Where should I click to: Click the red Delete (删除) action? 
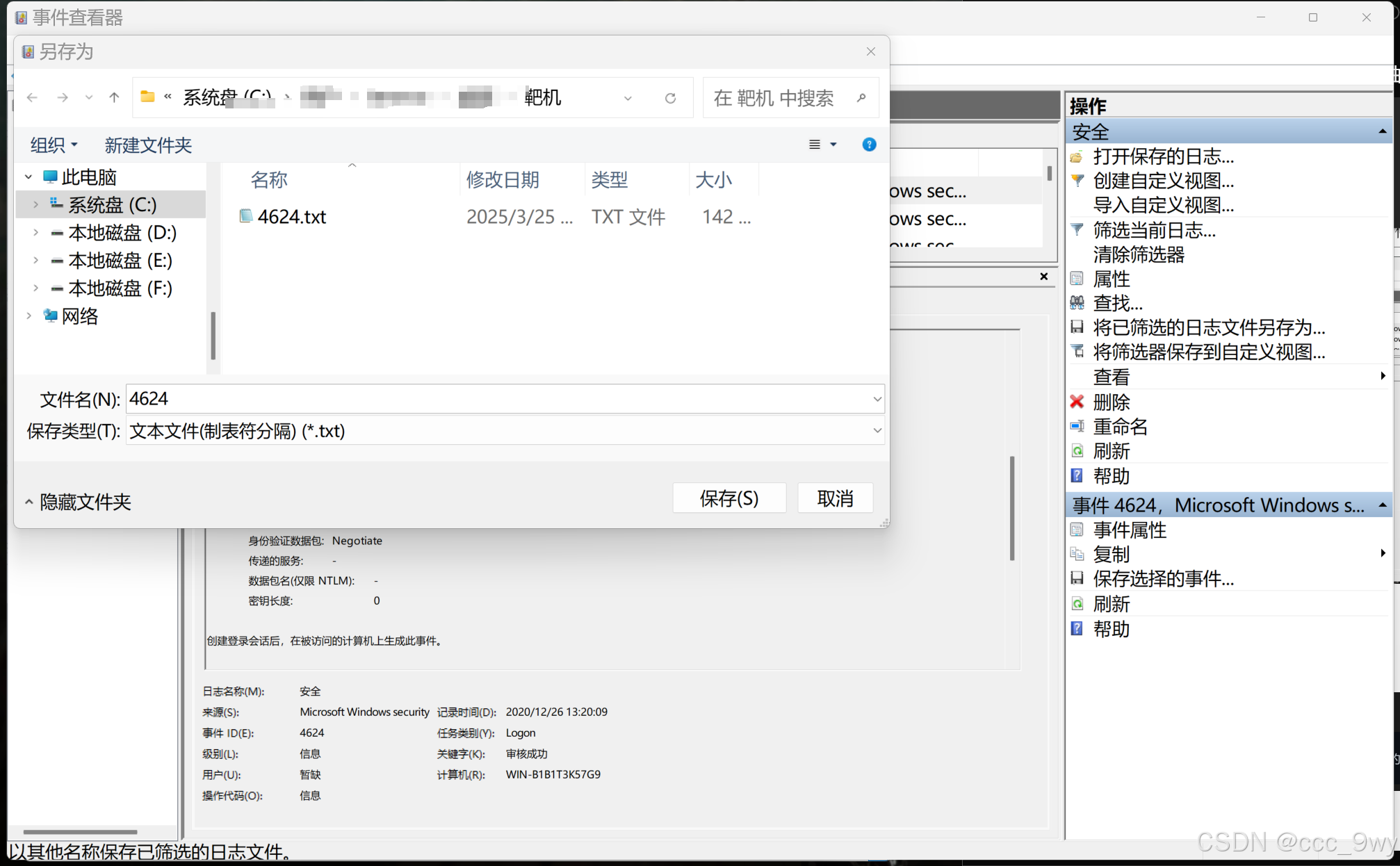click(x=1111, y=402)
